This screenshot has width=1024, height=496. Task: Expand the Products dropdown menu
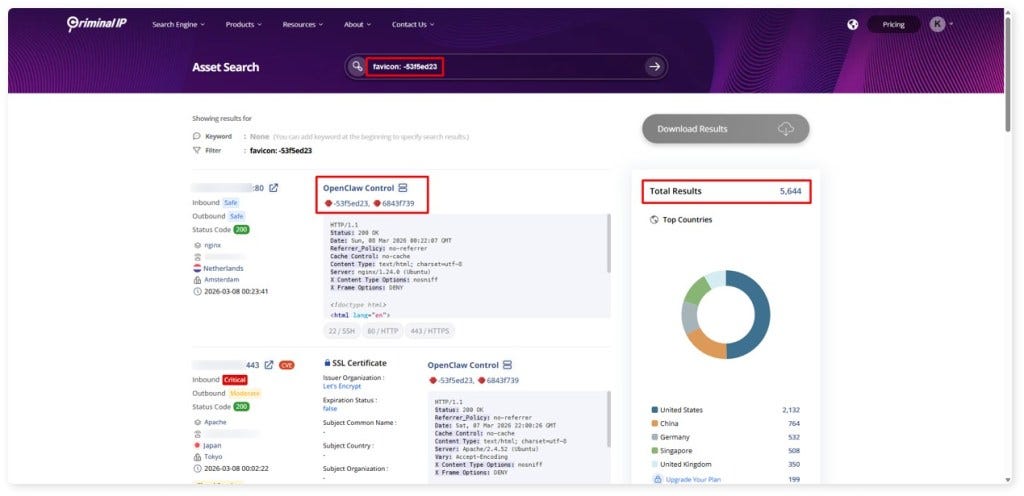click(244, 25)
